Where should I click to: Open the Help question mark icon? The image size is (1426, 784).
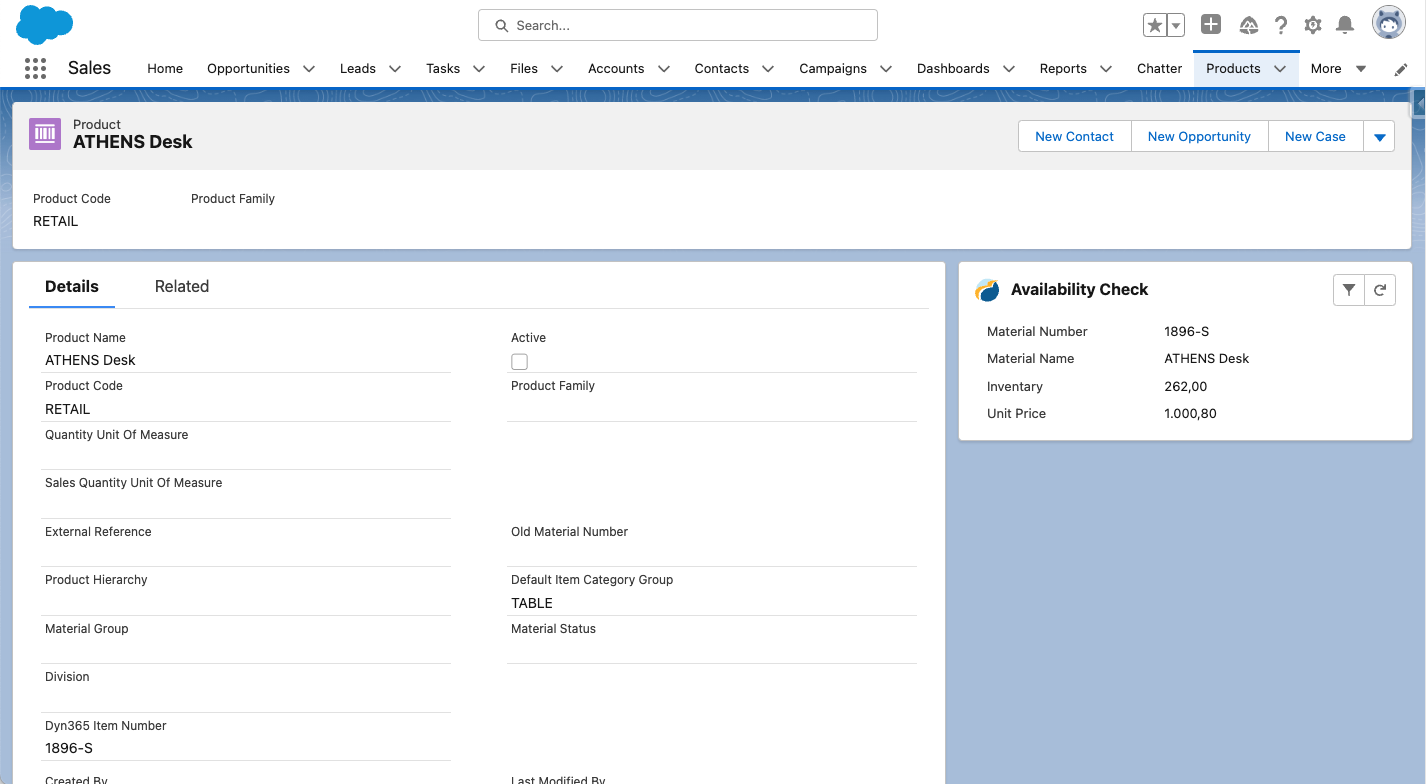1281,25
